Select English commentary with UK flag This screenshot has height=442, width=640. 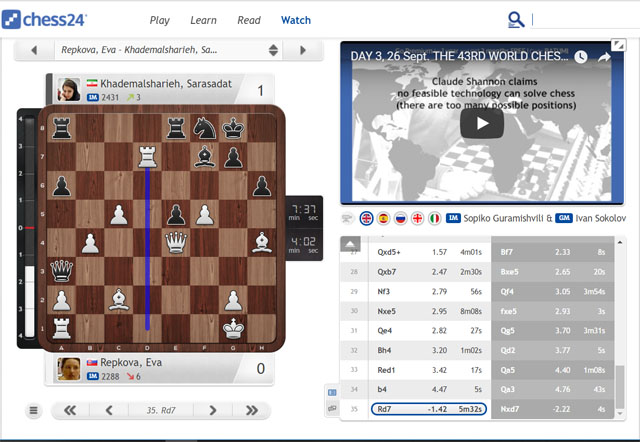(x=366, y=218)
